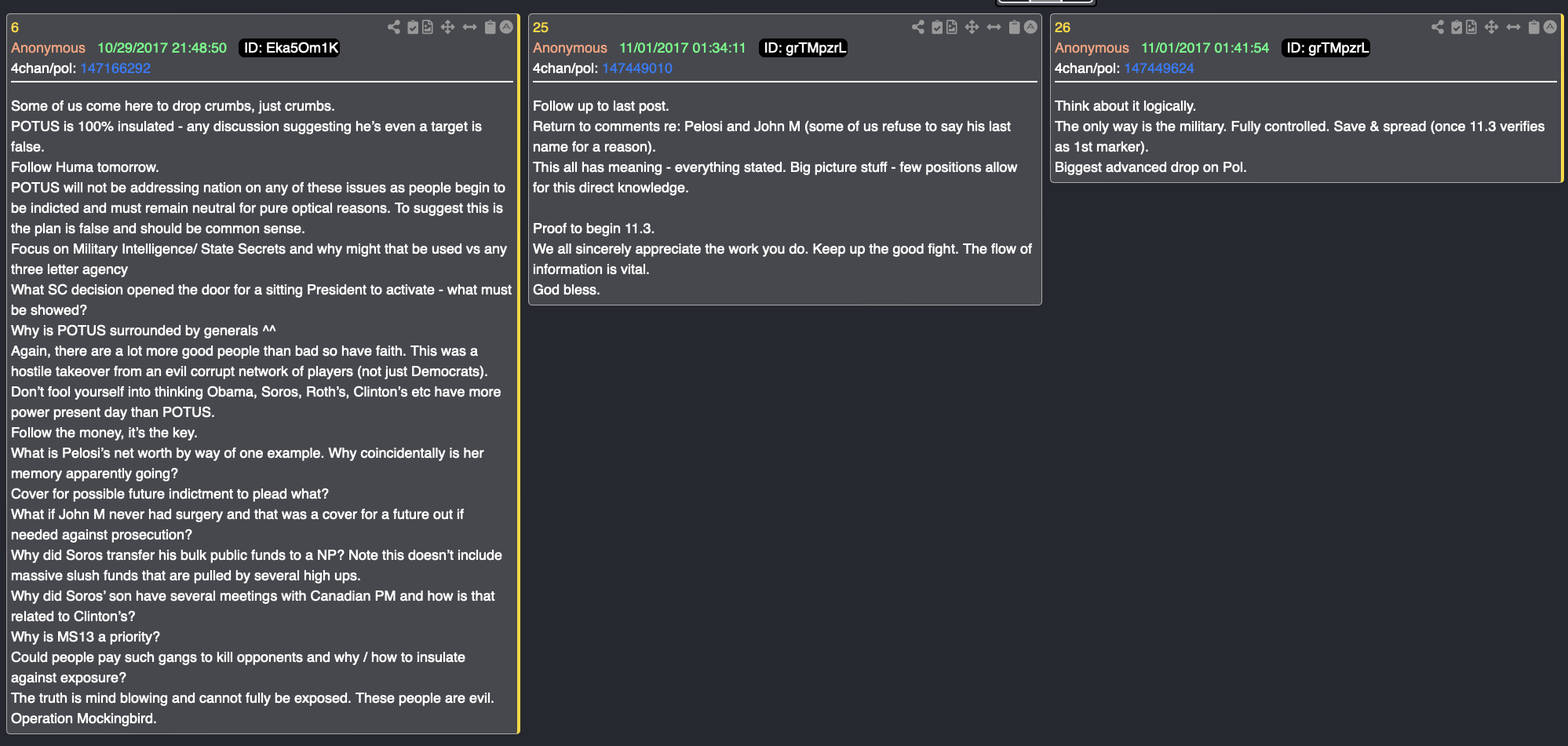Open the 4chan/pol link 147449624
Screen dimensions: 1568x746
(x=1159, y=68)
